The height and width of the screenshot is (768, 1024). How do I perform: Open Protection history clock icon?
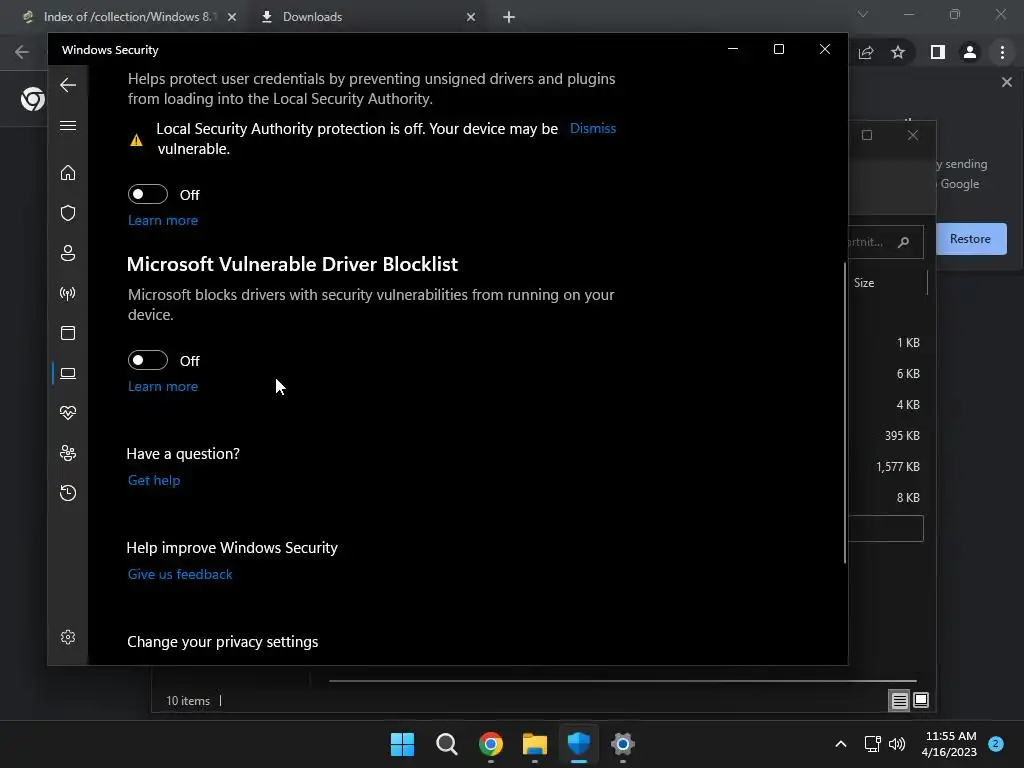click(68, 492)
